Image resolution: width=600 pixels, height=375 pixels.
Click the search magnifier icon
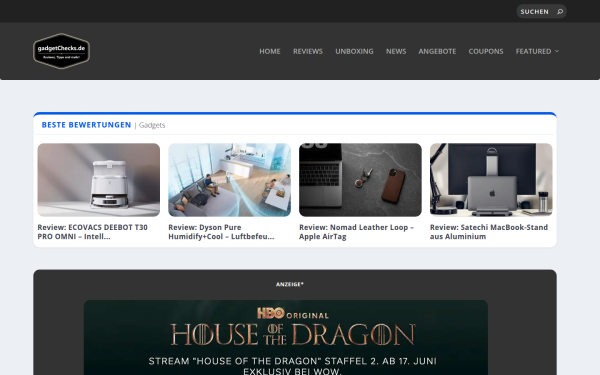(x=560, y=11)
